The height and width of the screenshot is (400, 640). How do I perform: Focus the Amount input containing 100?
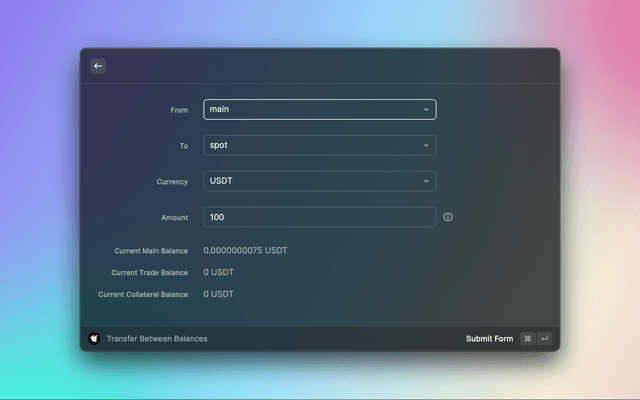tap(319, 217)
